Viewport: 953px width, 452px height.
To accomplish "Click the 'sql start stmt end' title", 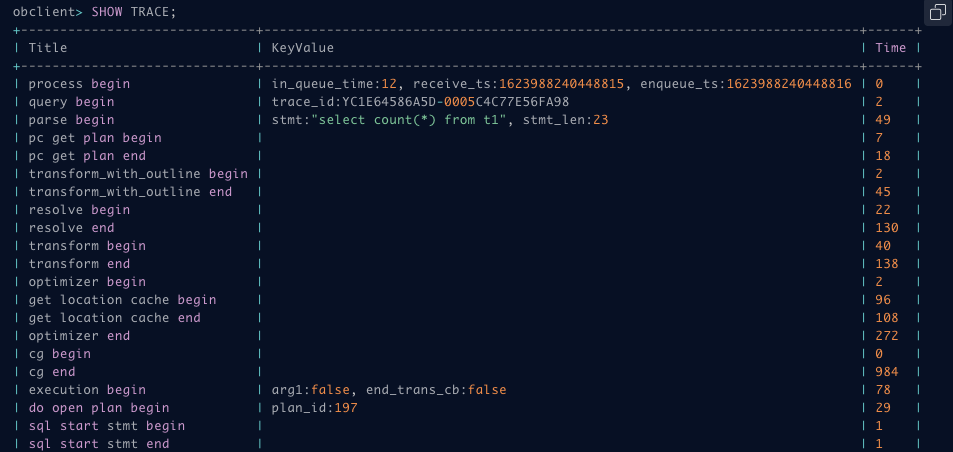I will (x=98, y=443).
